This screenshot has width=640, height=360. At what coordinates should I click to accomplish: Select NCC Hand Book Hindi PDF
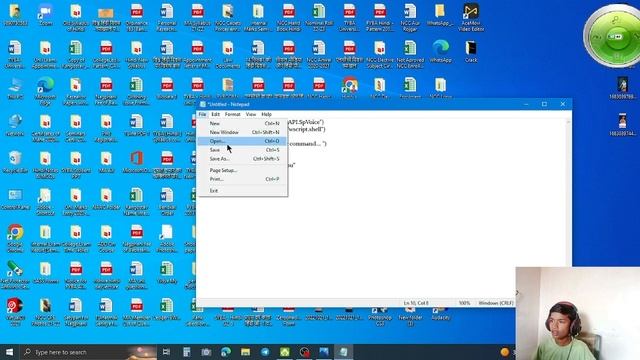pos(289,18)
